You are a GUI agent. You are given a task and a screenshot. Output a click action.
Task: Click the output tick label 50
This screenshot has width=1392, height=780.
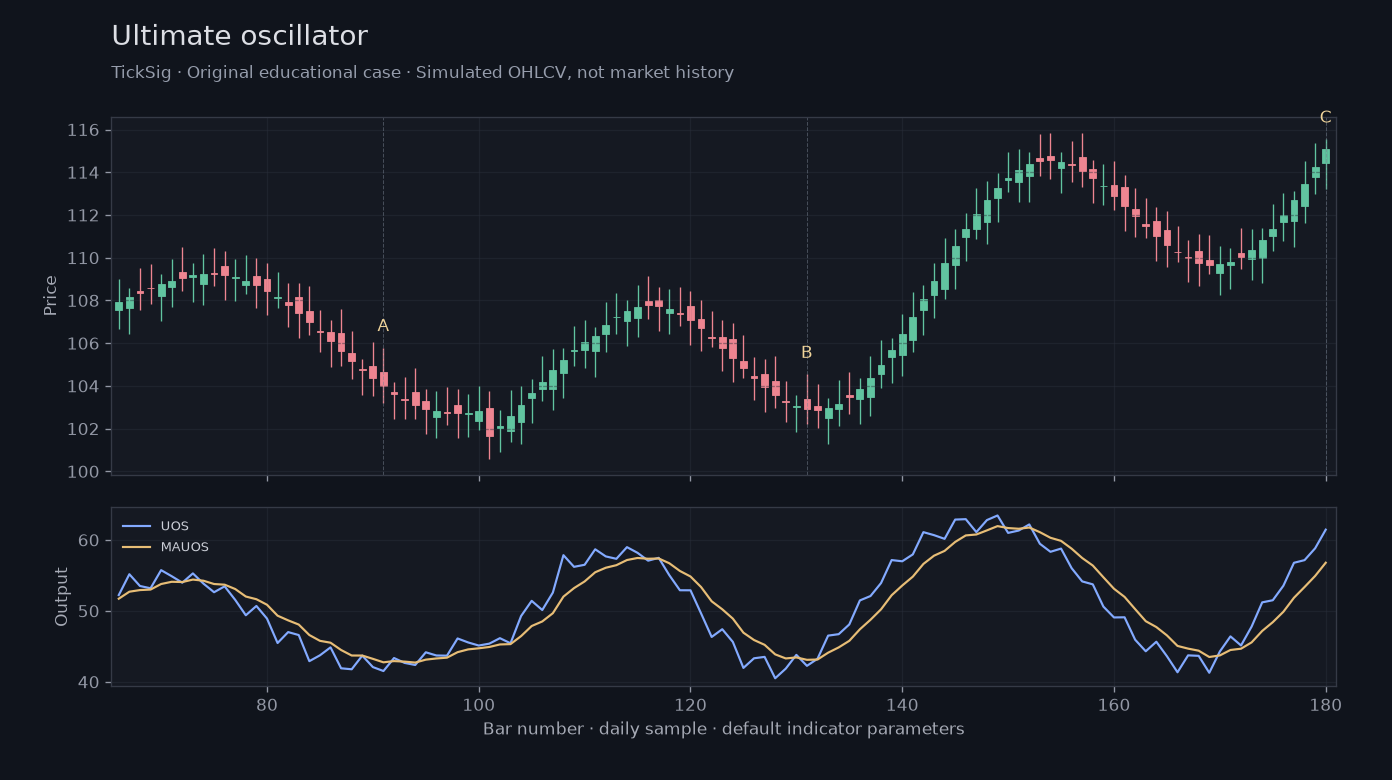[89, 611]
